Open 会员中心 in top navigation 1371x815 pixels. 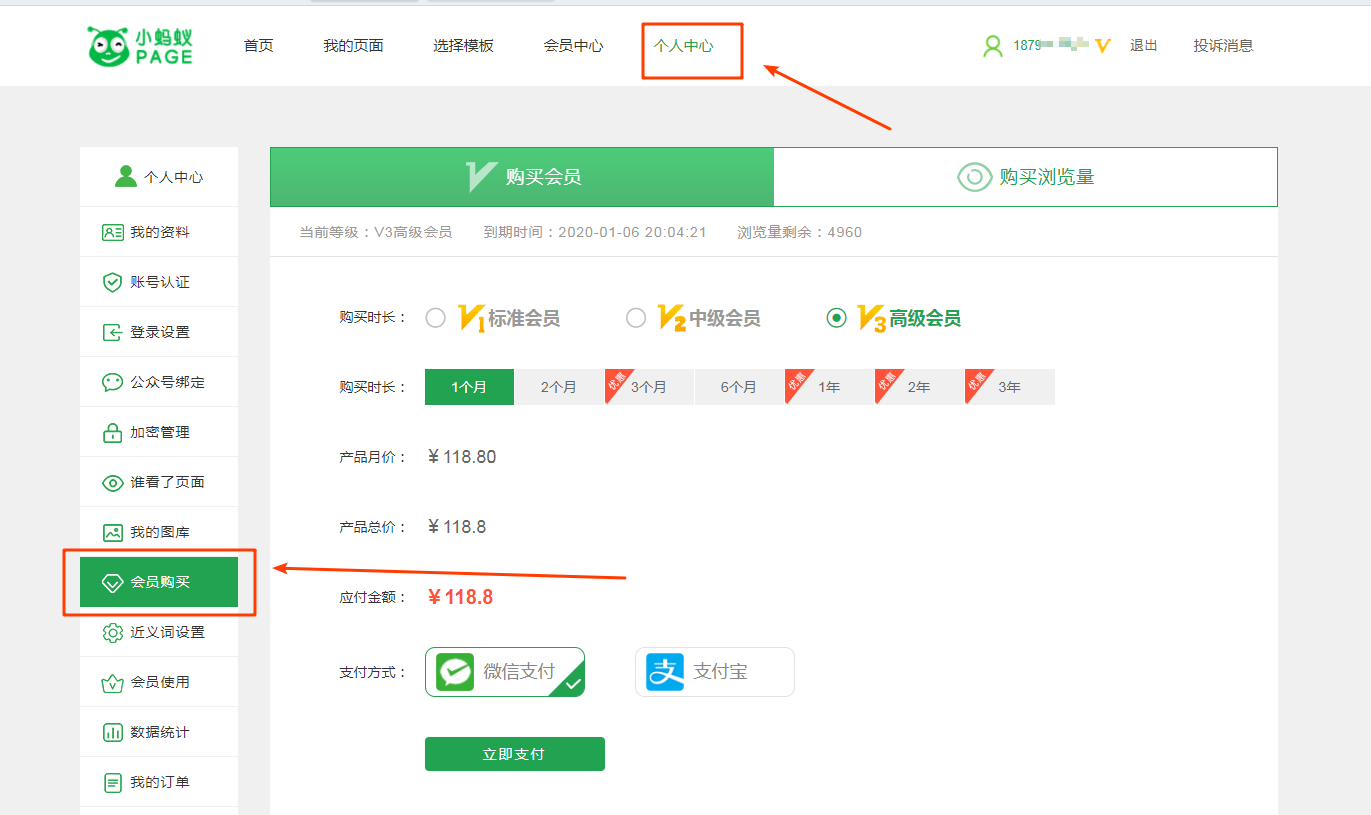pos(573,46)
